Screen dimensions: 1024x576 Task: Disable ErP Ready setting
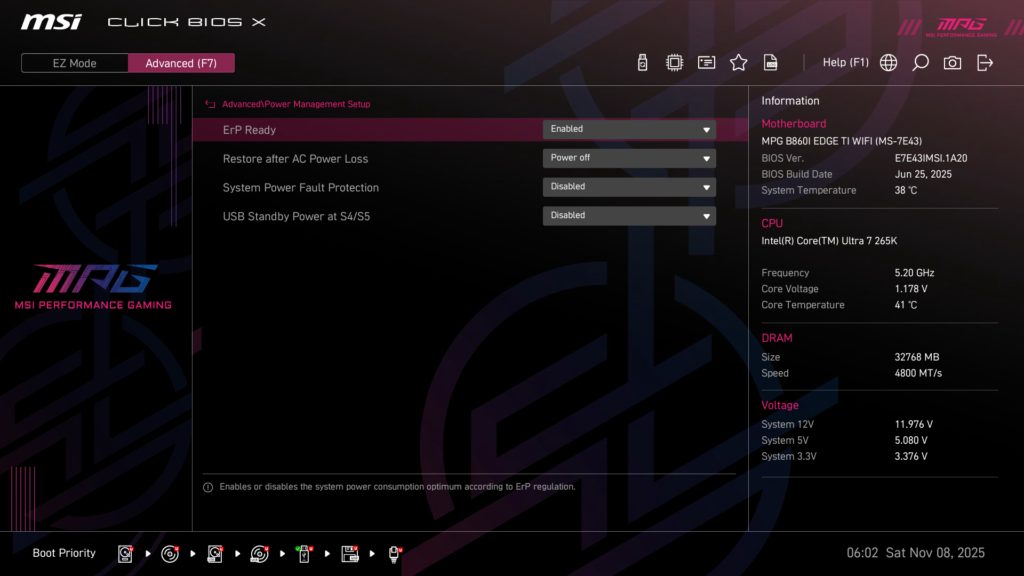click(x=628, y=129)
